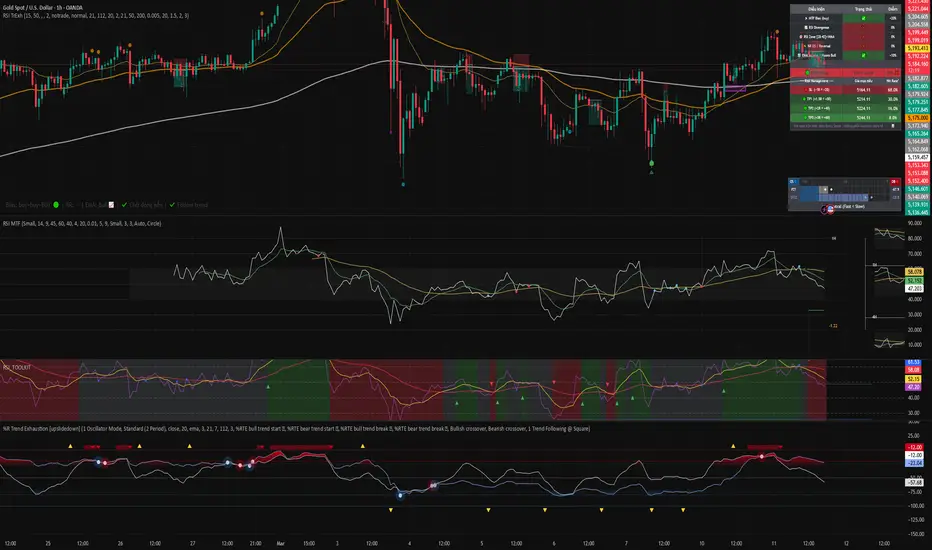932x550 pixels.
Task: Click the SL price 5164.11 cell
Action: click(x=864, y=90)
